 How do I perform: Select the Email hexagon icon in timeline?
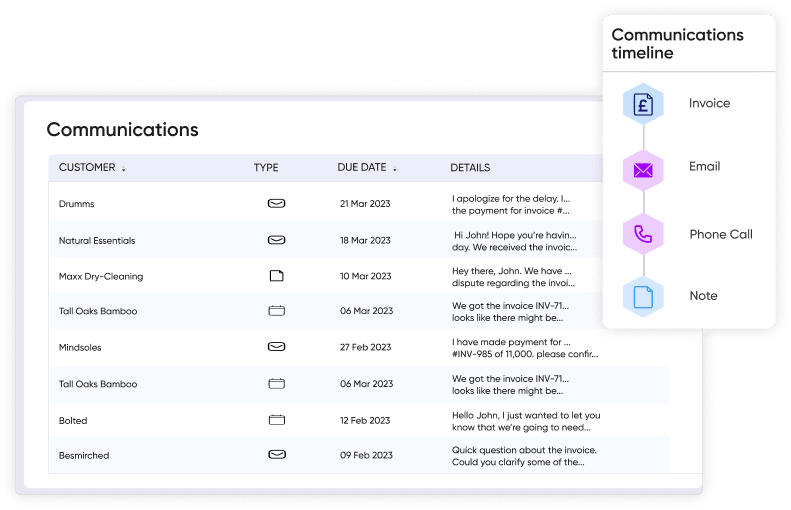click(643, 169)
